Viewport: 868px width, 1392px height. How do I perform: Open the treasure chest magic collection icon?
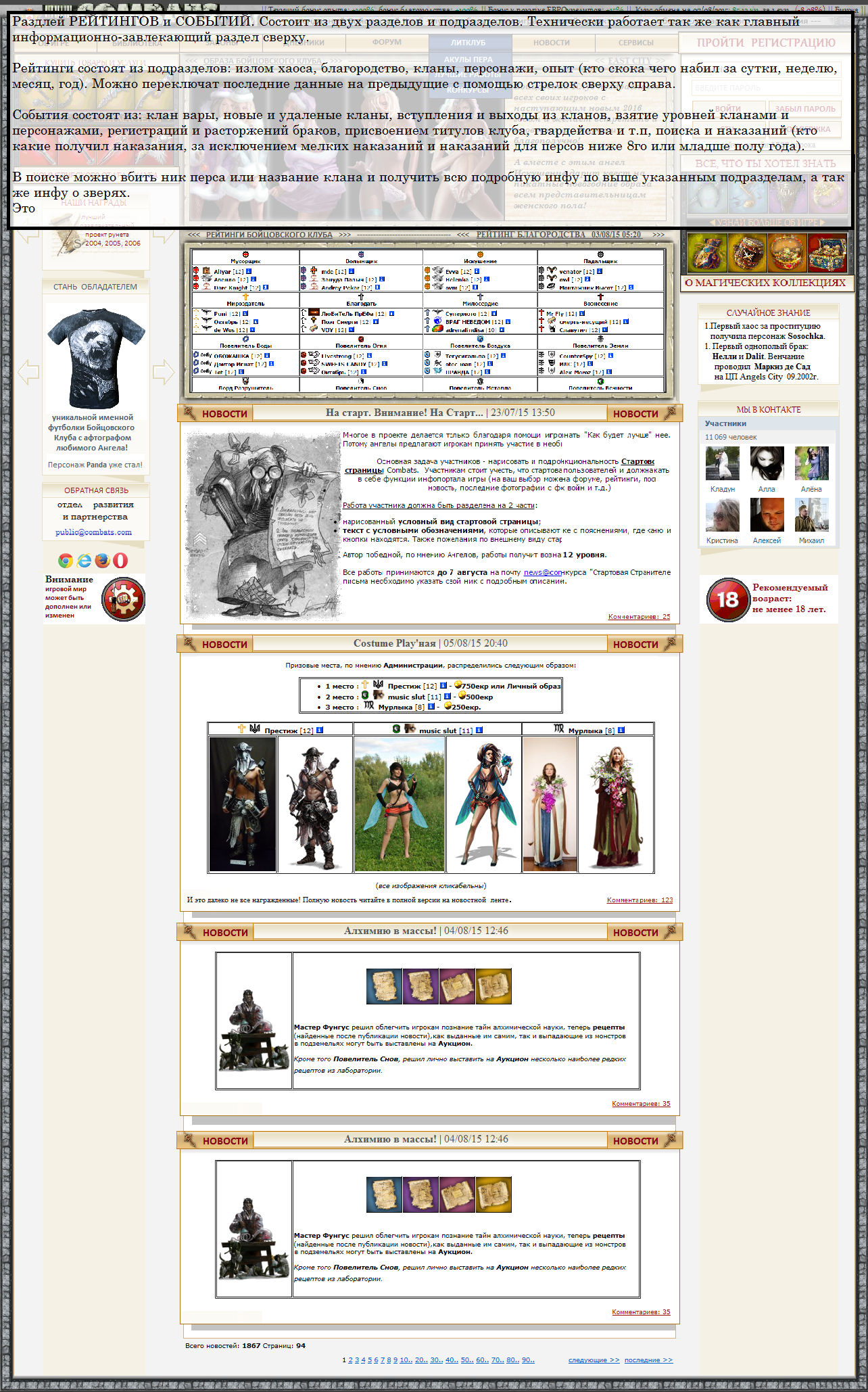pyautogui.click(x=827, y=253)
